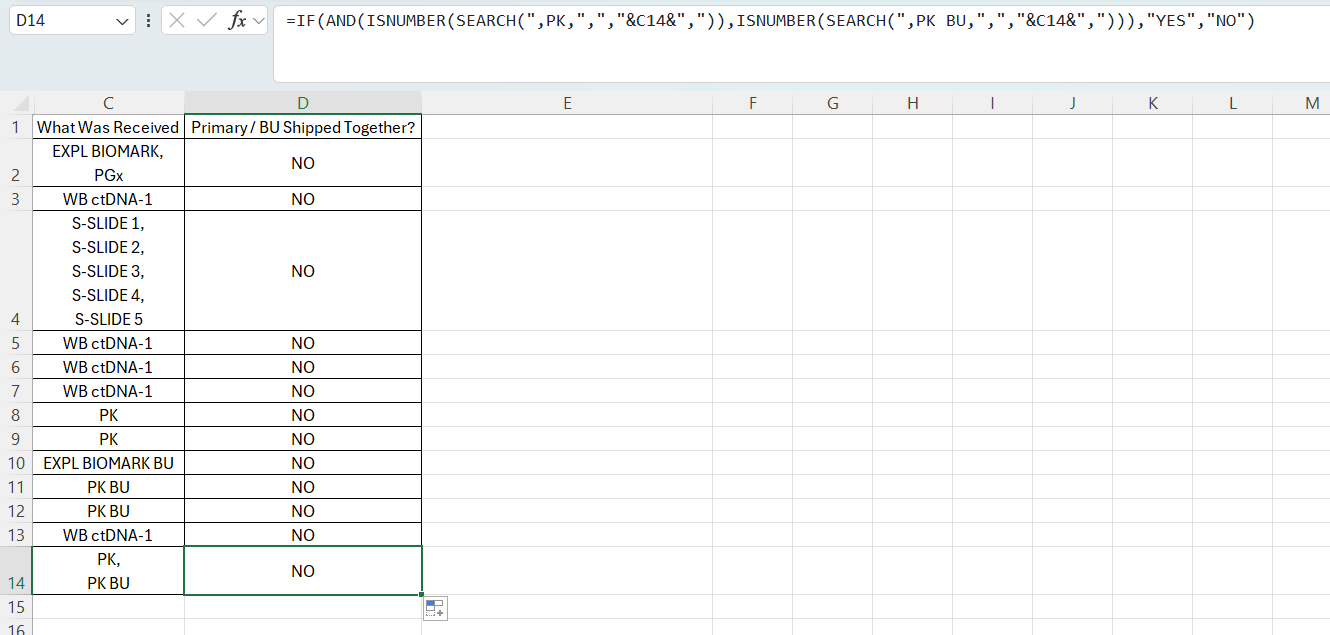Click the 'What Was Received' header cell
Image resolution: width=1330 pixels, height=635 pixels.
tap(108, 127)
